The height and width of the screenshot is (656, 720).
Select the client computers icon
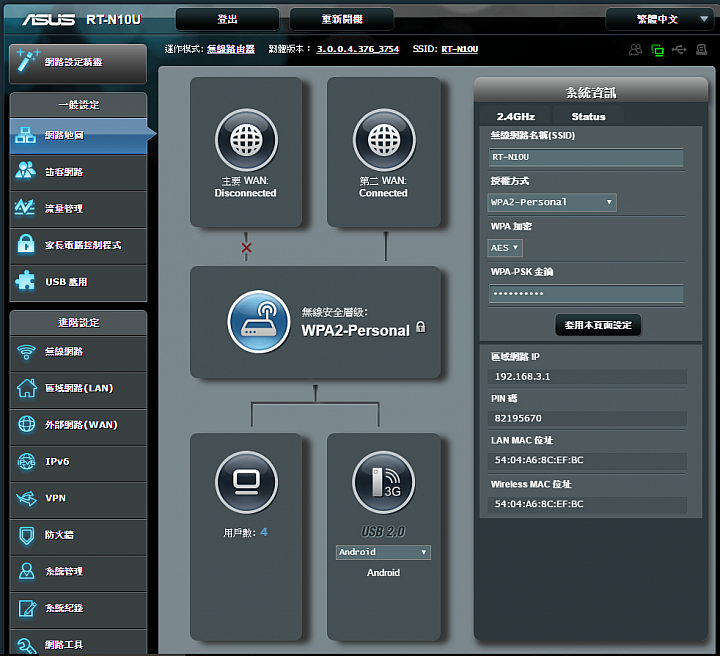pos(246,482)
